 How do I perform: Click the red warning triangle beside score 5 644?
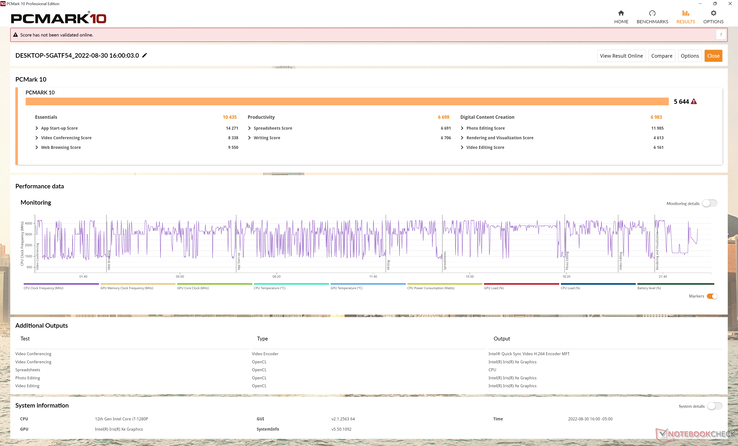(694, 101)
